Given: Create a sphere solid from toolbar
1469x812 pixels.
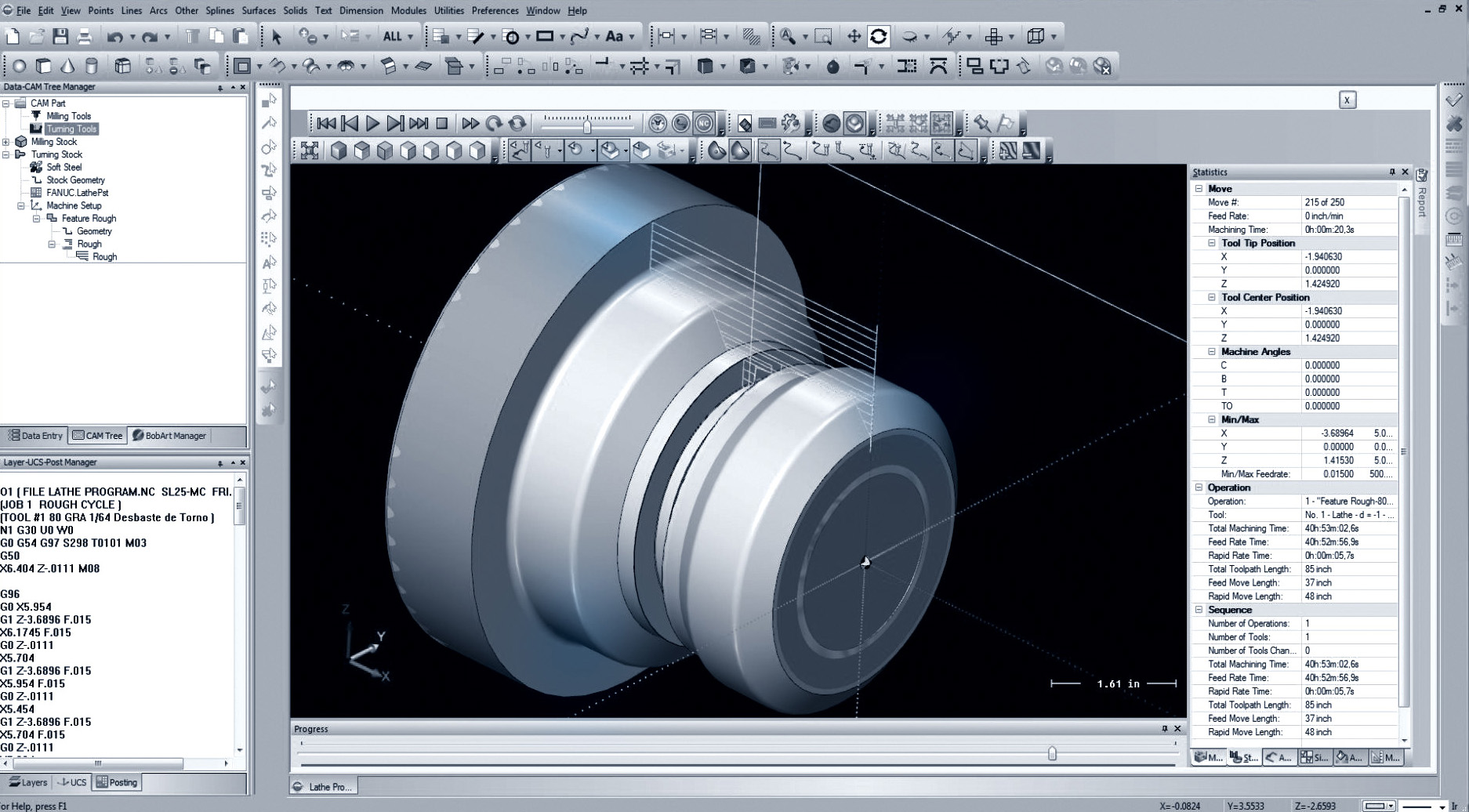Looking at the screenshot, I should [20, 67].
